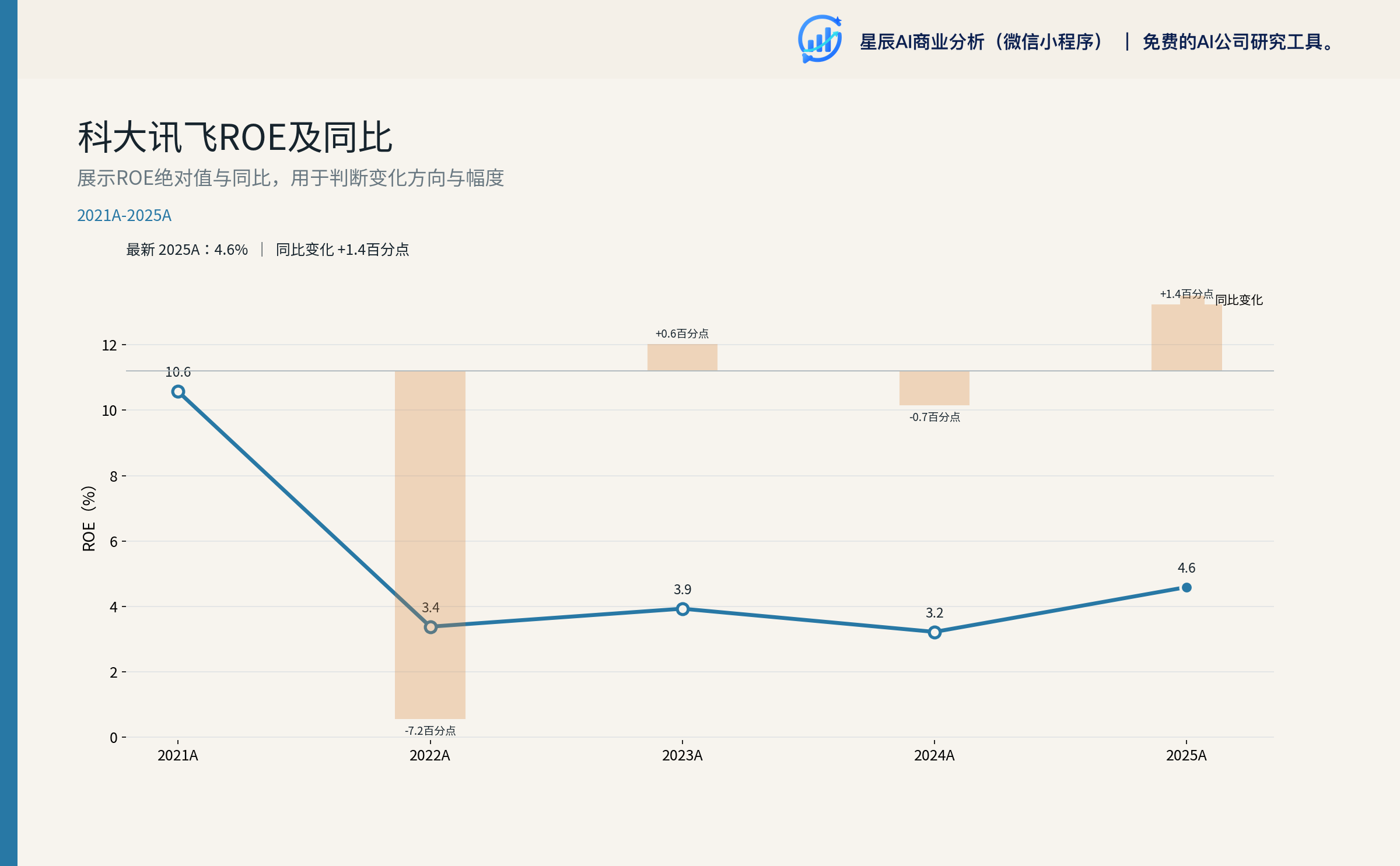Click the -7.2百分点 bar label
Image resolution: width=1400 pixels, height=866 pixels.
tap(430, 731)
